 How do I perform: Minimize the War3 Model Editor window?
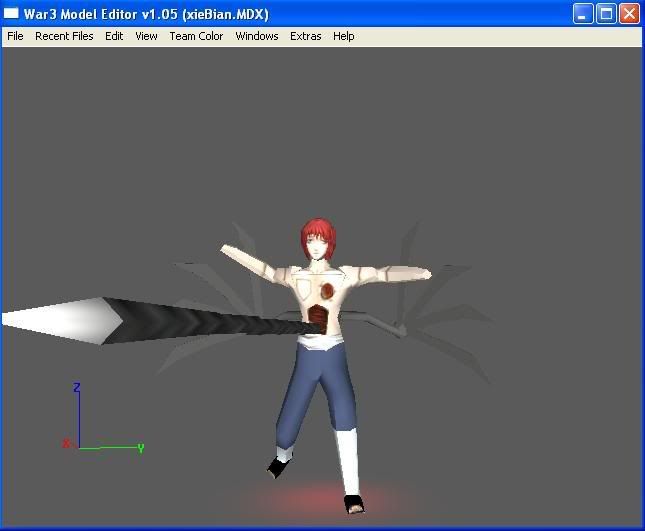pyautogui.click(x=582, y=14)
